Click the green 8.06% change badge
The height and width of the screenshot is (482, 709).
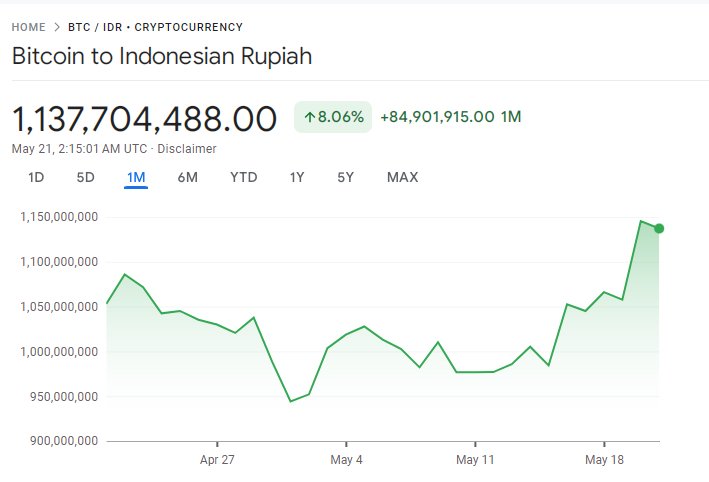(333, 117)
